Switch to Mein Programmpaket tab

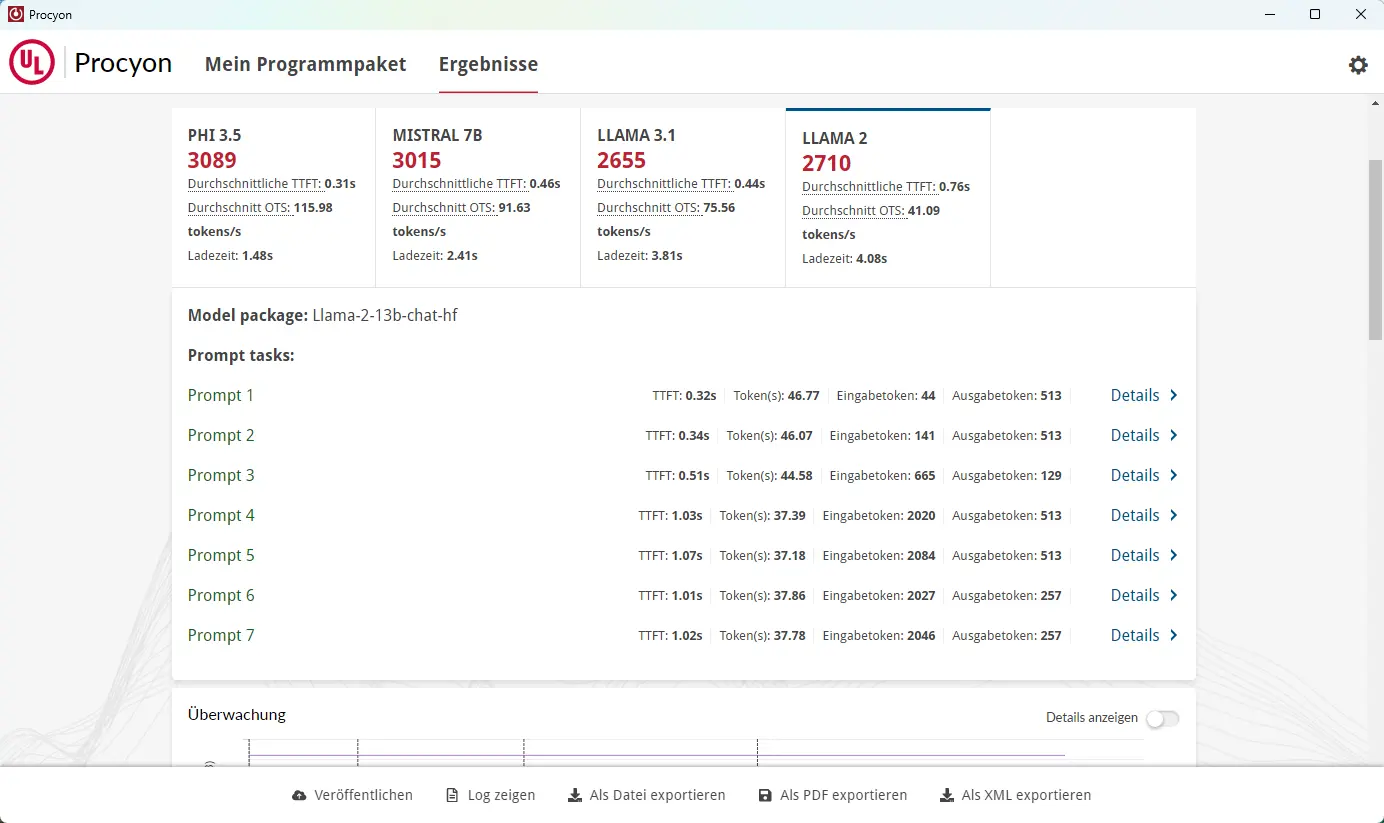[x=305, y=64]
